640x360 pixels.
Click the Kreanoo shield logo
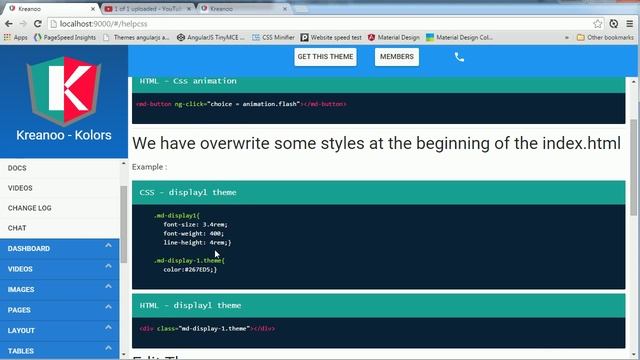[x=64, y=91]
